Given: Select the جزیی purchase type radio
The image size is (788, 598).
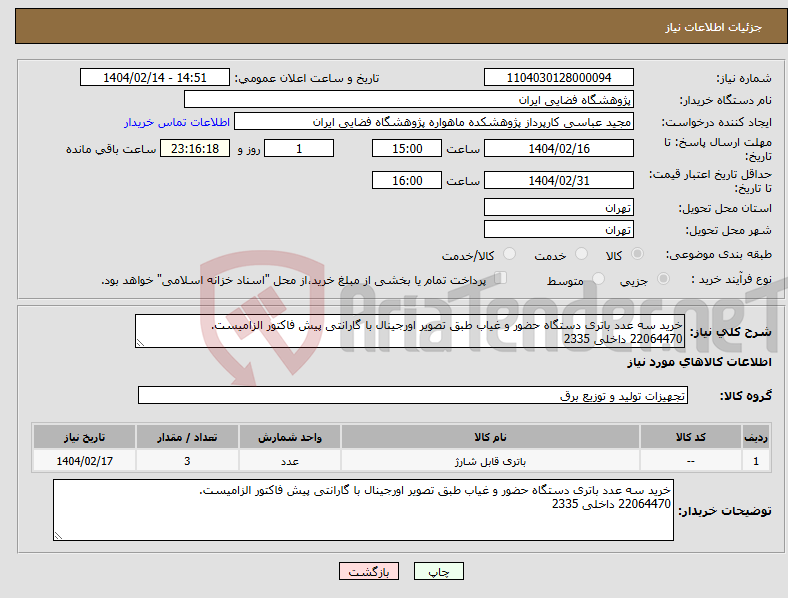Looking at the screenshot, I should click(x=663, y=279).
